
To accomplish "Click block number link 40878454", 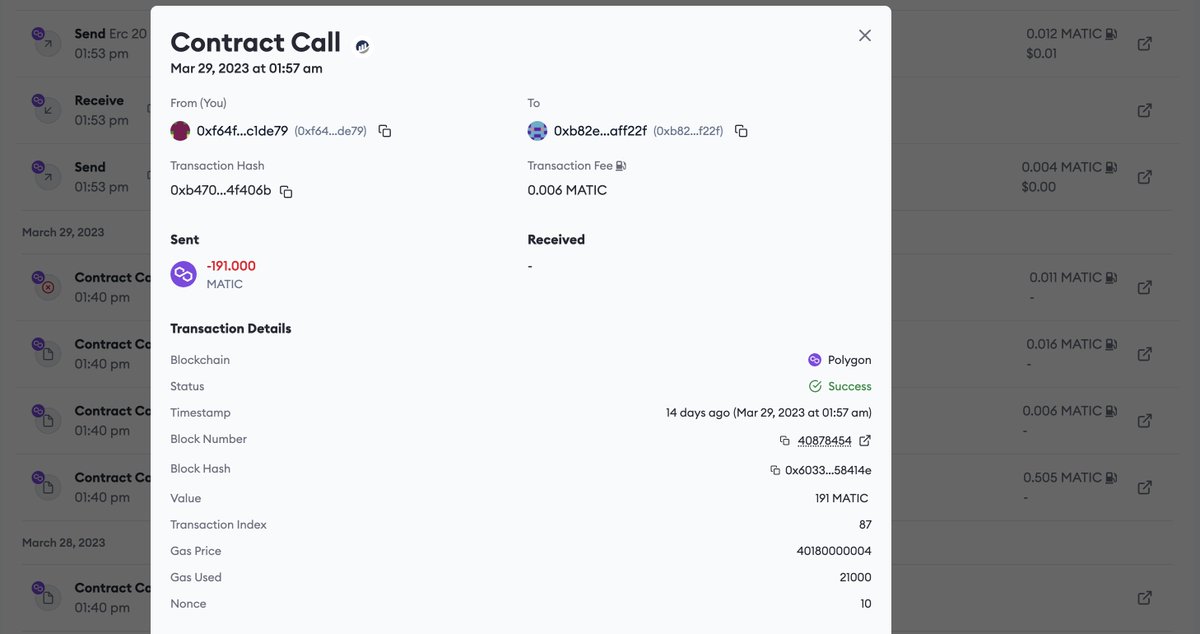I will [824, 441].
